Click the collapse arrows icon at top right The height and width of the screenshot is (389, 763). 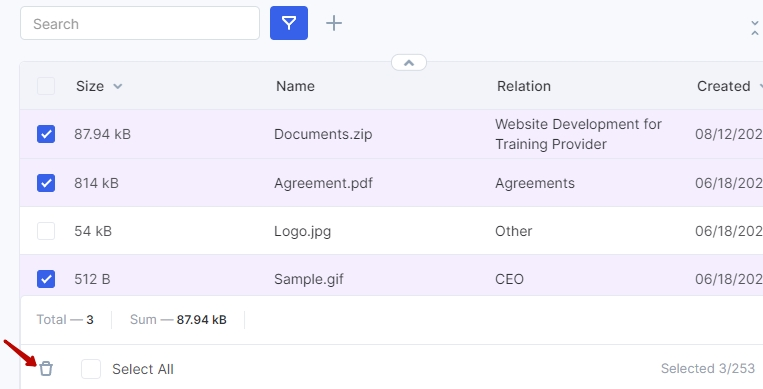pos(754,28)
